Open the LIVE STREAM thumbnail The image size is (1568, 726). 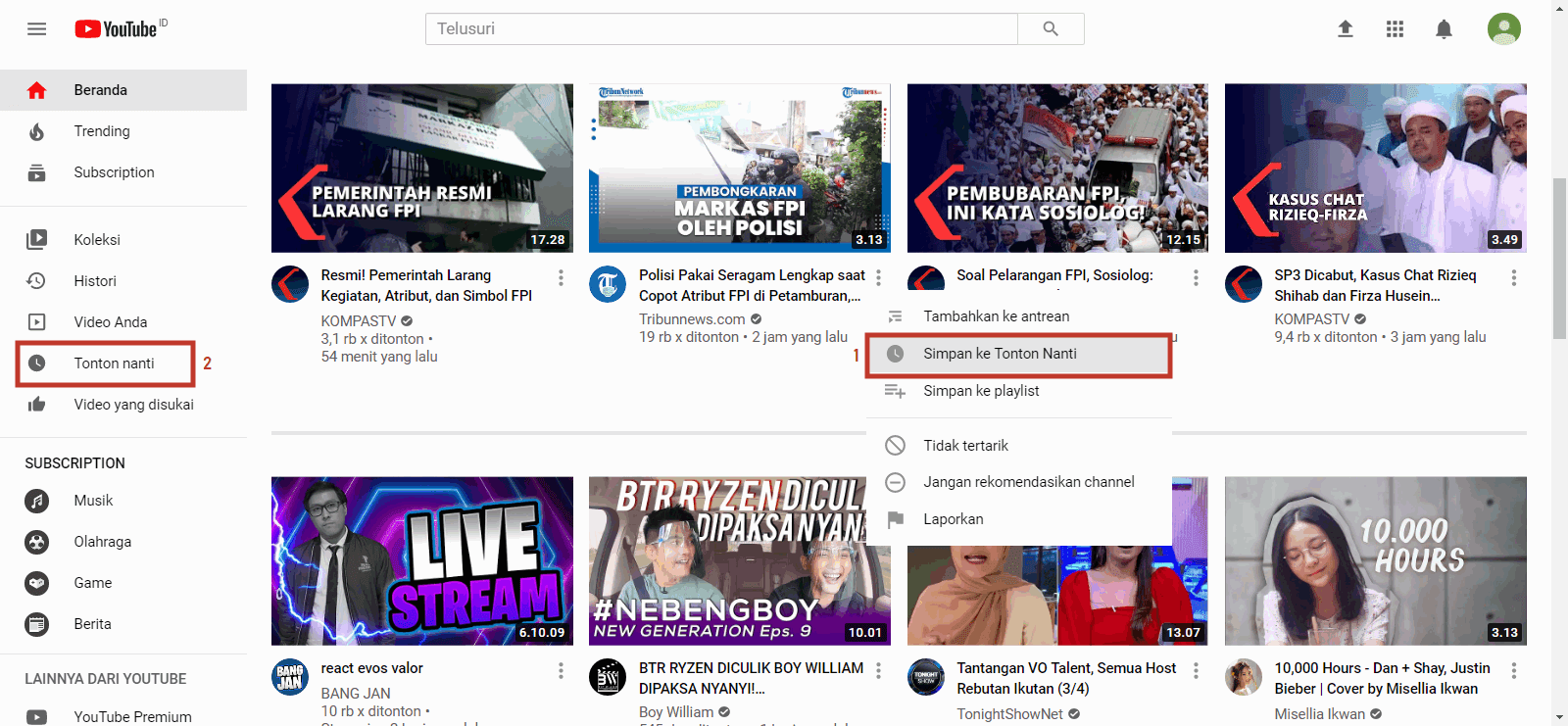coord(422,561)
